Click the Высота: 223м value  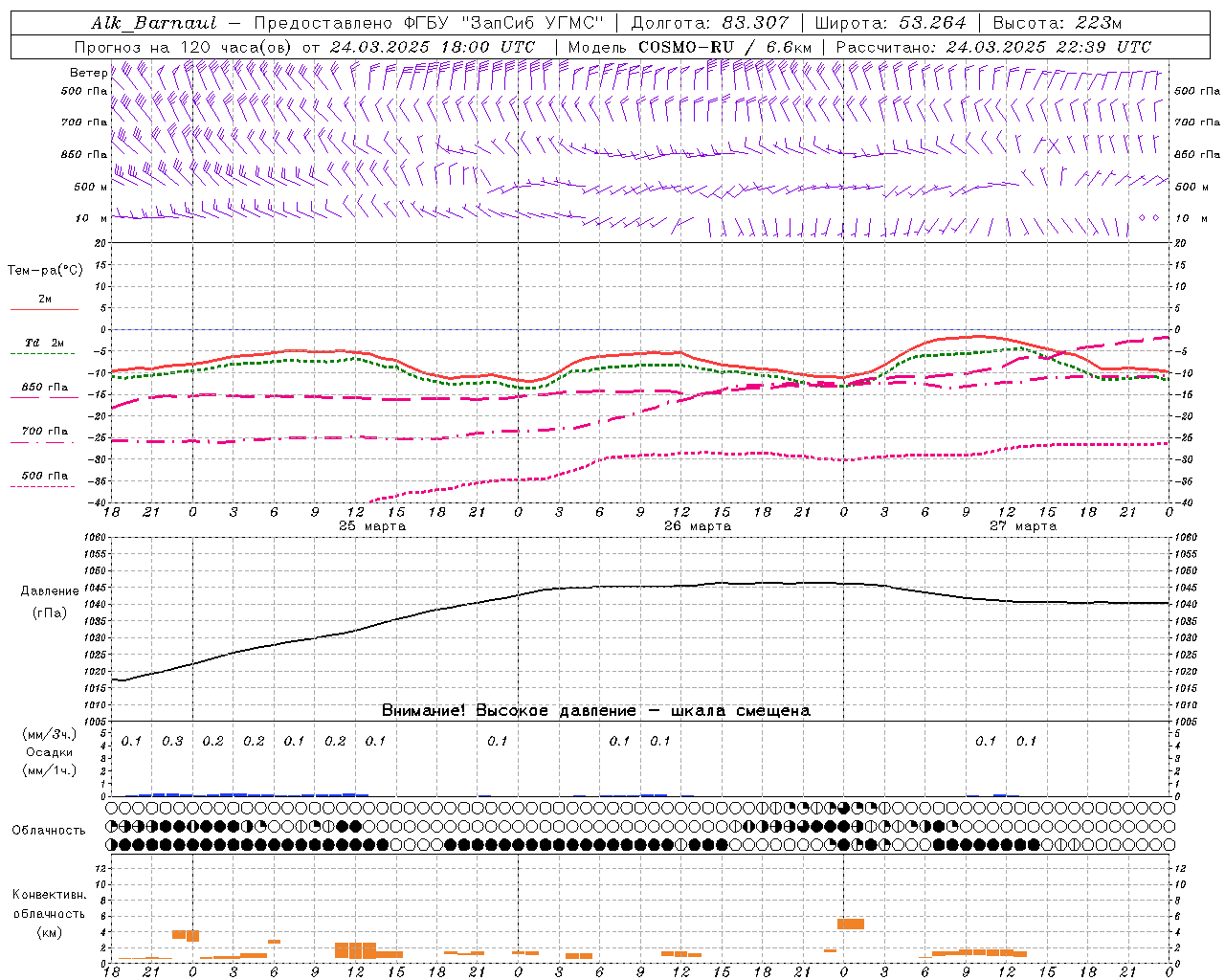pyautogui.click(x=1057, y=23)
